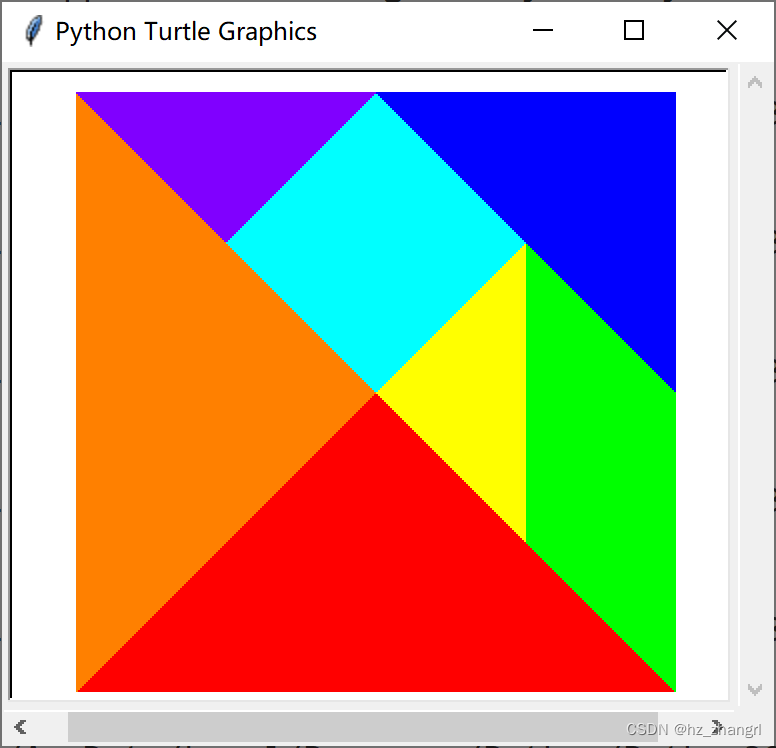Minimize the Python Turtle Graphics window

click(542, 31)
